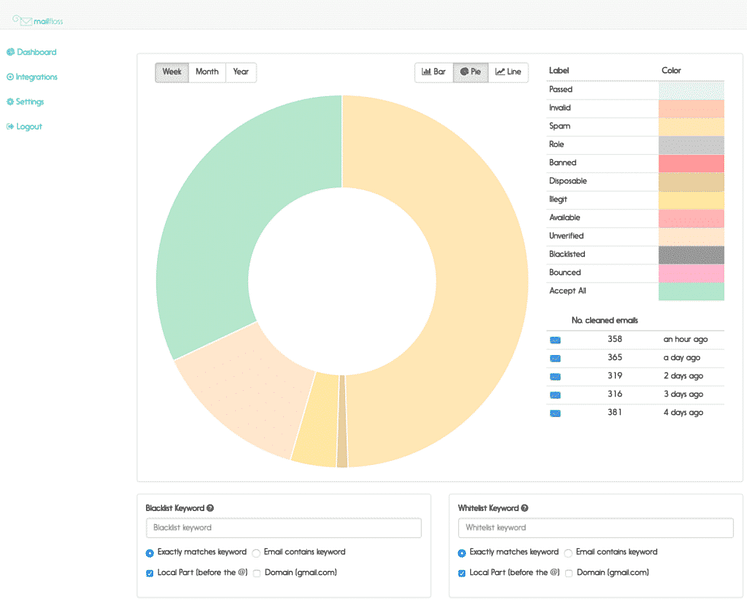Enable whitelist Domain (gmail.com) checkbox
747x600 pixels.
tap(569, 573)
